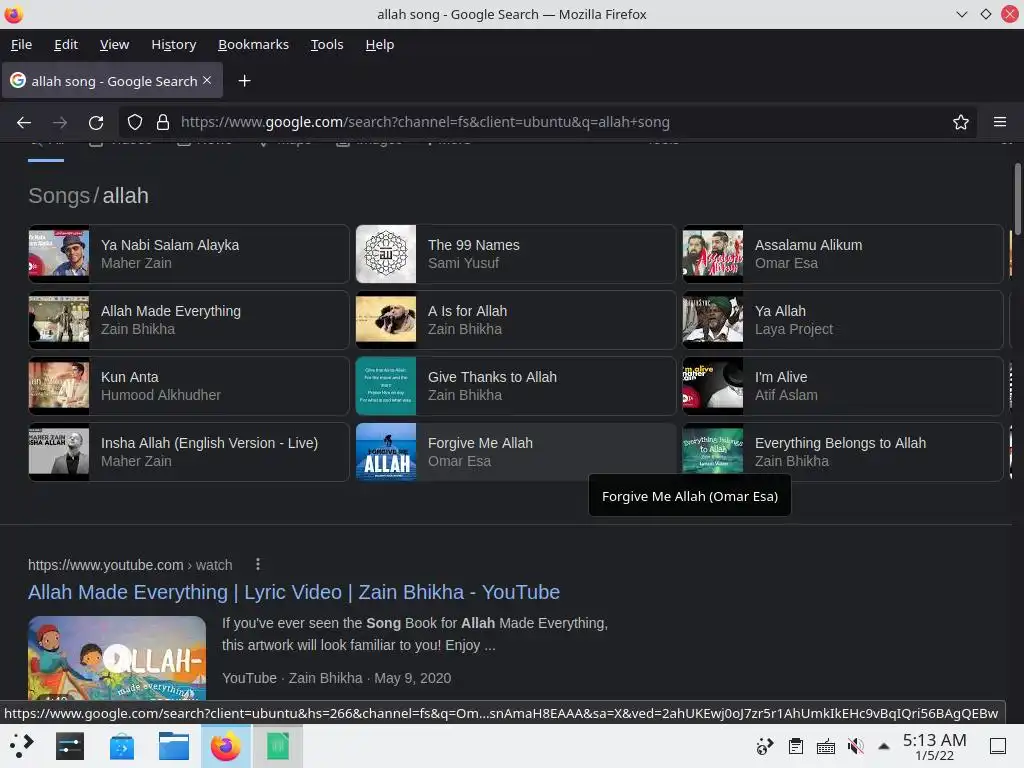Switch to Firefox in taskbar
The image size is (1024, 768).
pyautogui.click(x=225, y=746)
